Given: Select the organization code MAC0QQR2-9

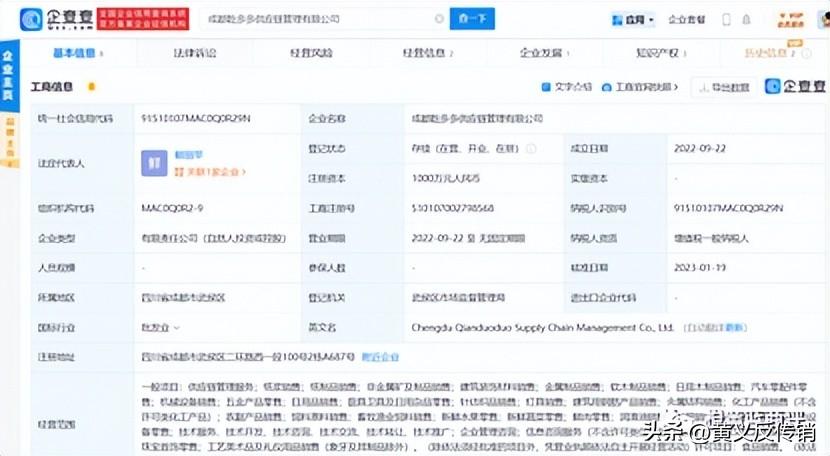Looking at the screenshot, I should (x=172, y=208).
